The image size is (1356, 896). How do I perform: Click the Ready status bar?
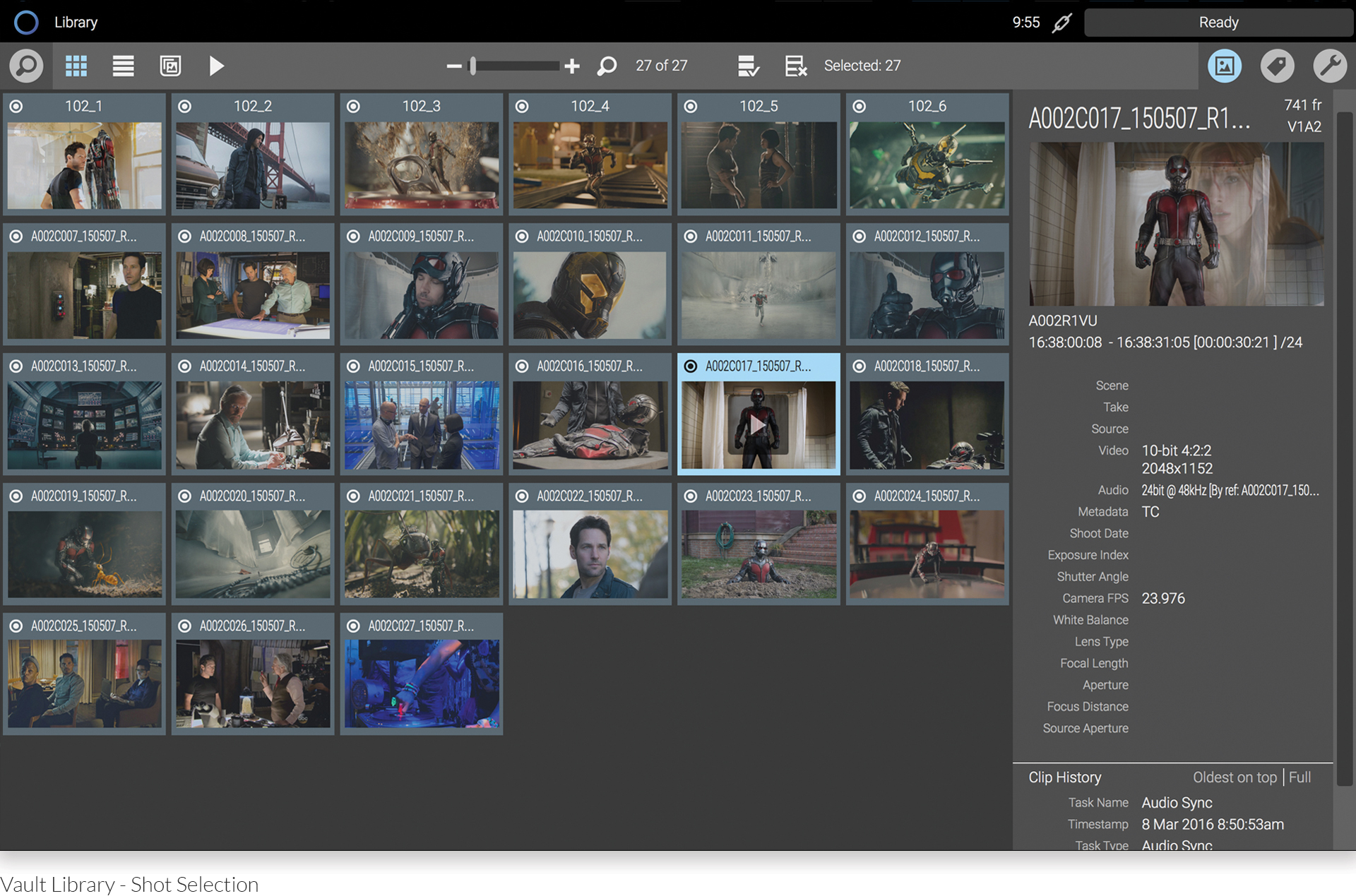pos(1219,23)
